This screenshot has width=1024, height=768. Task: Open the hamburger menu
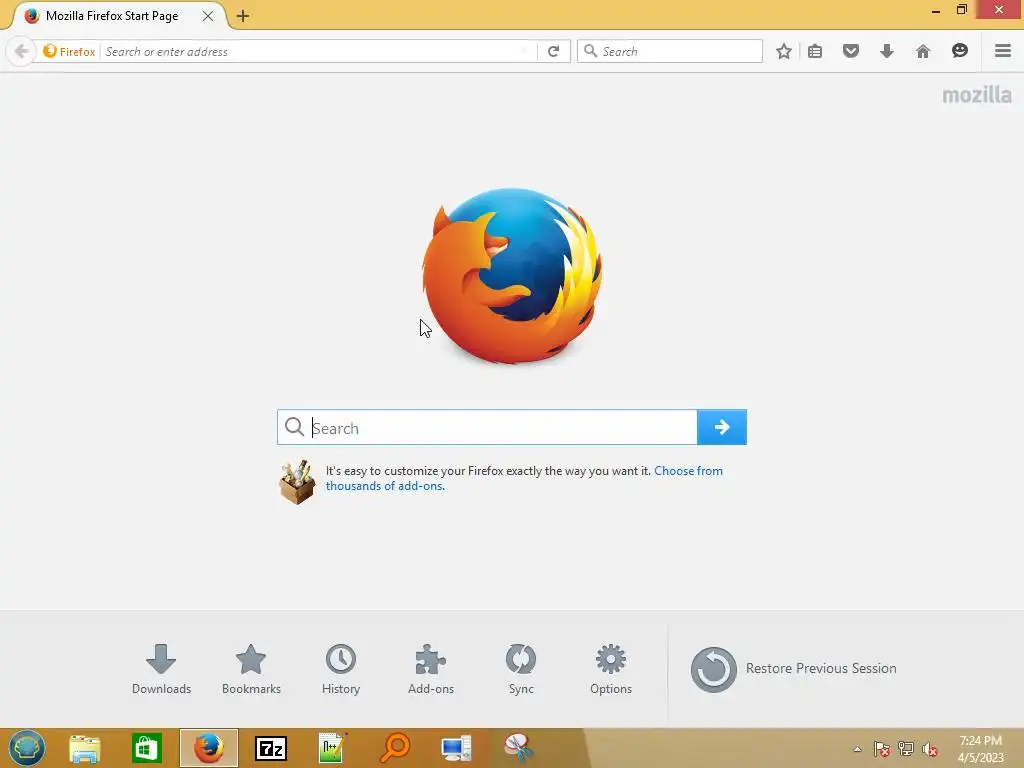(x=1003, y=51)
